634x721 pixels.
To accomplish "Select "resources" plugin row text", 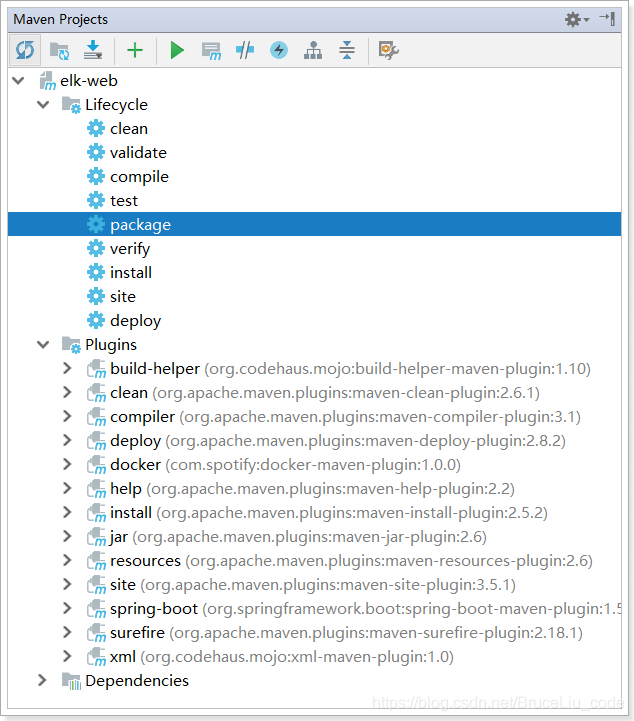I will tap(351, 561).
